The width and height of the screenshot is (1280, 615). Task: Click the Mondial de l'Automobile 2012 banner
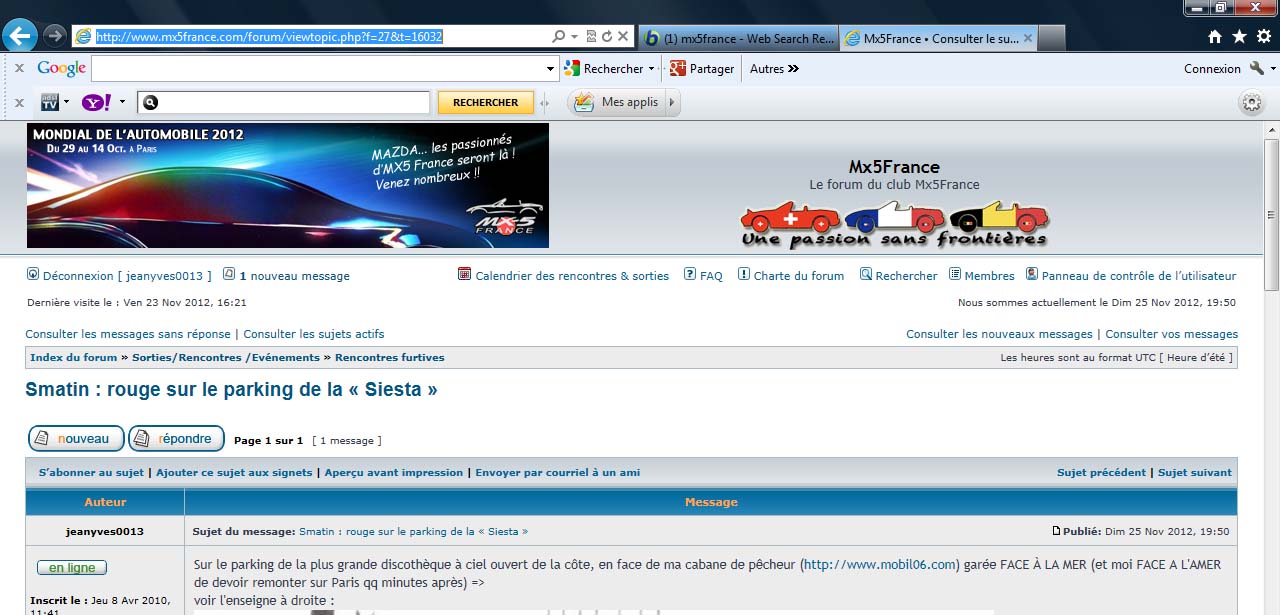coord(288,185)
